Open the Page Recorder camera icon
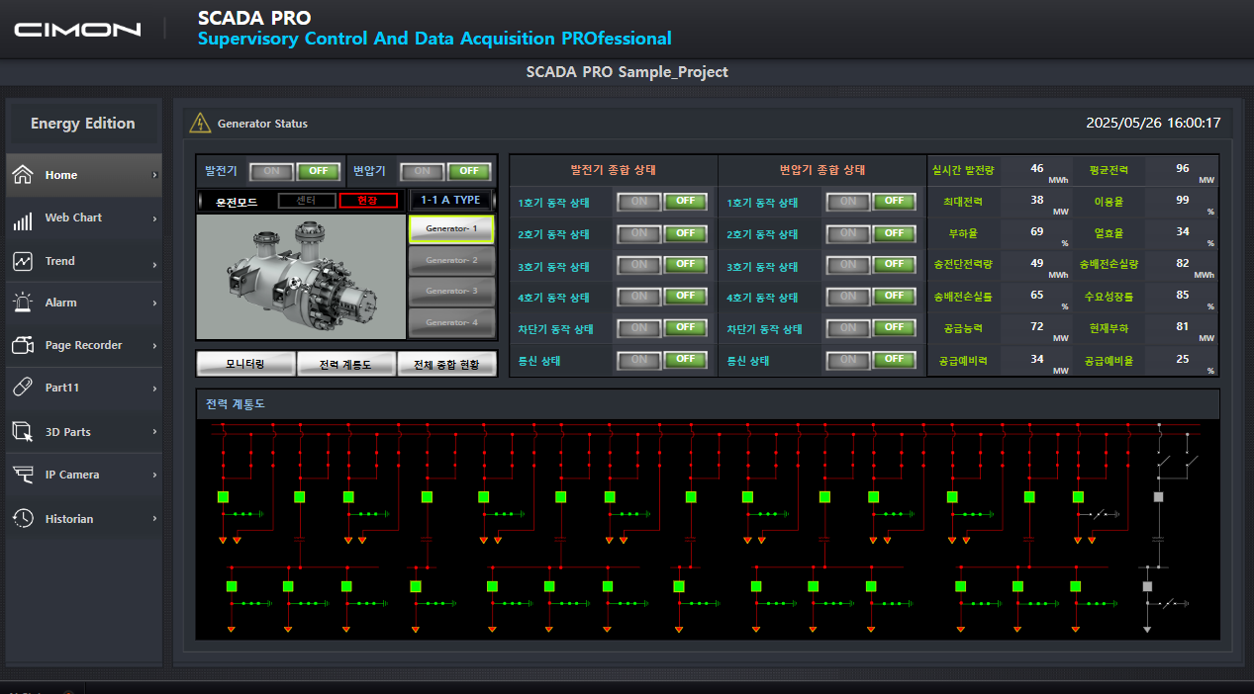1254x694 pixels. 22,346
